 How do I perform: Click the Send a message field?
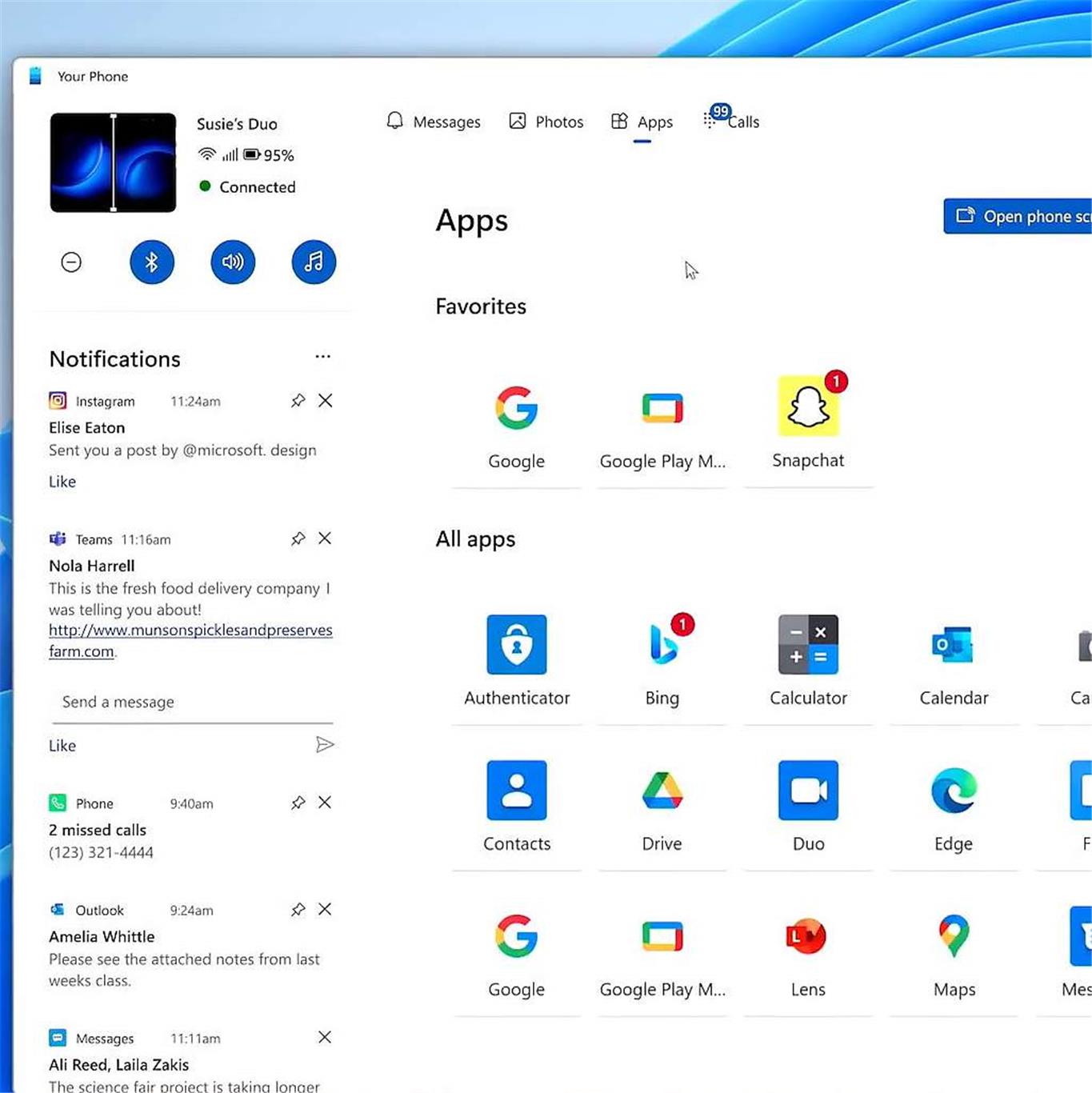click(x=190, y=702)
